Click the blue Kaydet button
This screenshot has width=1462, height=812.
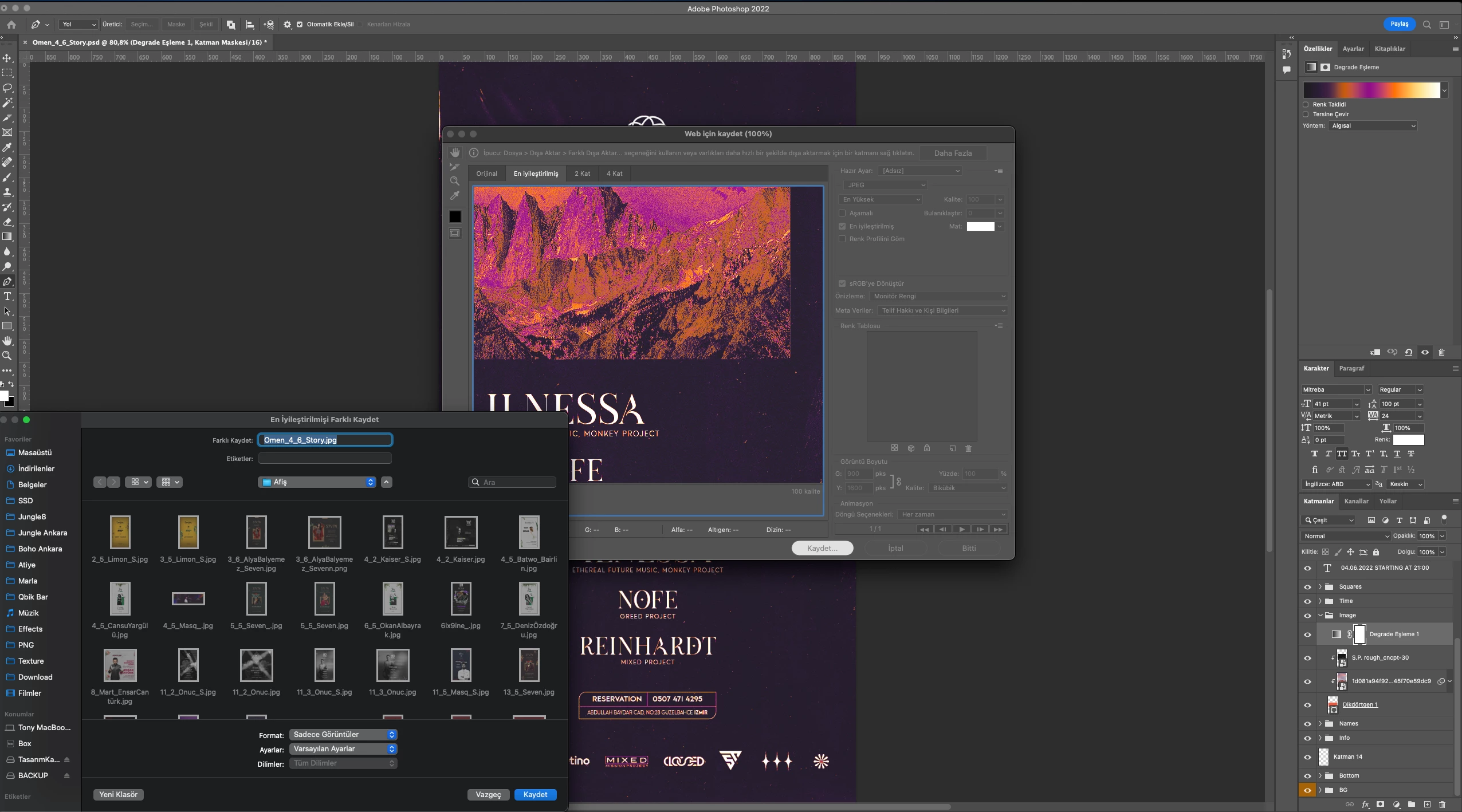pyautogui.click(x=535, y=794)
